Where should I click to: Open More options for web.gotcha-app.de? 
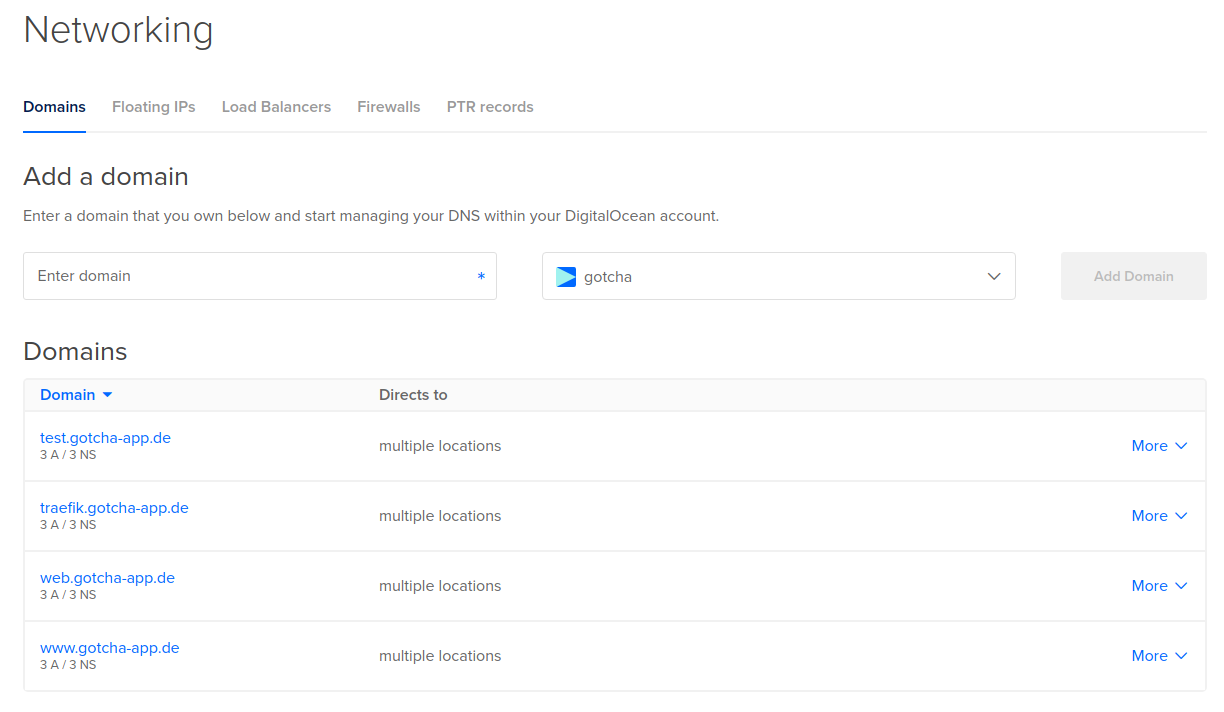(1158, 586)
